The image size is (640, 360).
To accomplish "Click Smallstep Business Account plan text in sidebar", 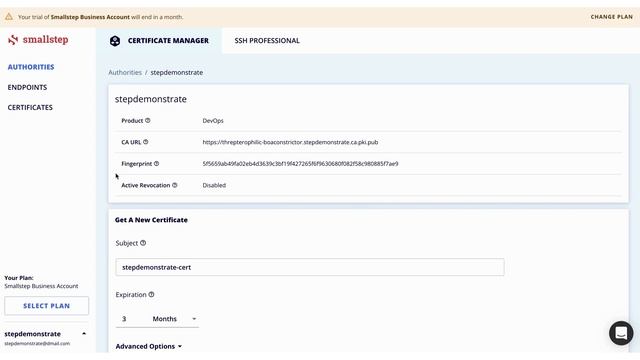I will click(41, 286).
